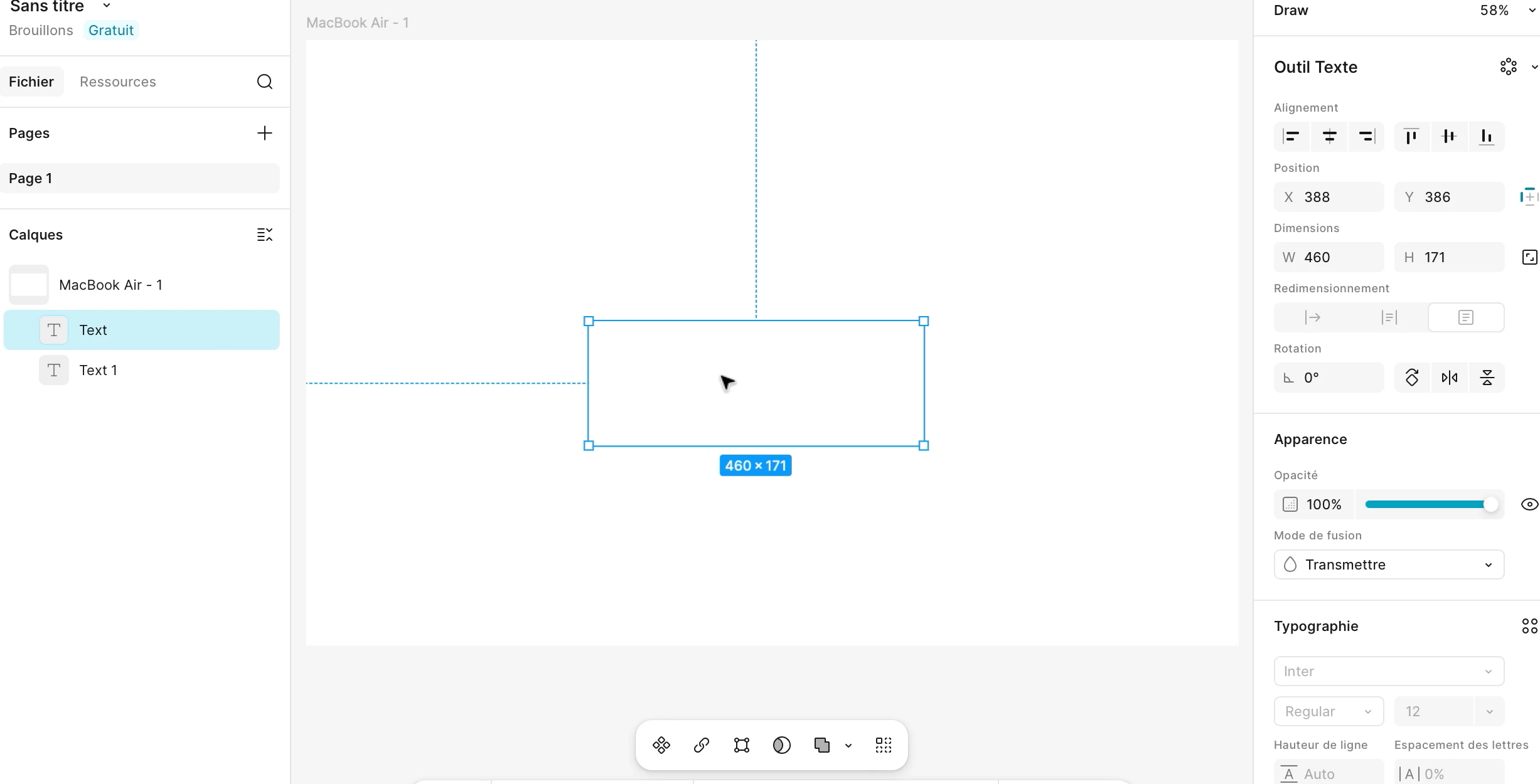Click the Gratuit plan badge
The image size is (1540, 784).
click(x=110, y=30)
